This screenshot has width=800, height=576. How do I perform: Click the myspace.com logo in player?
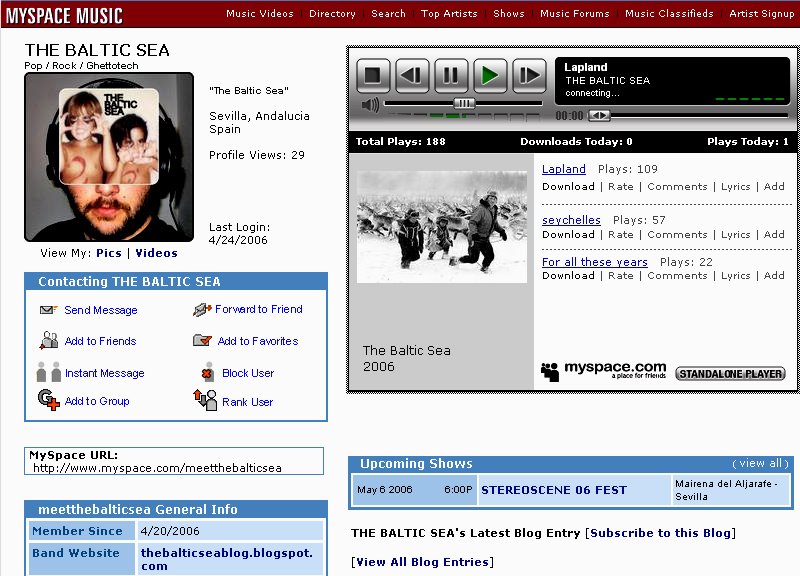(x=604, y=371)
